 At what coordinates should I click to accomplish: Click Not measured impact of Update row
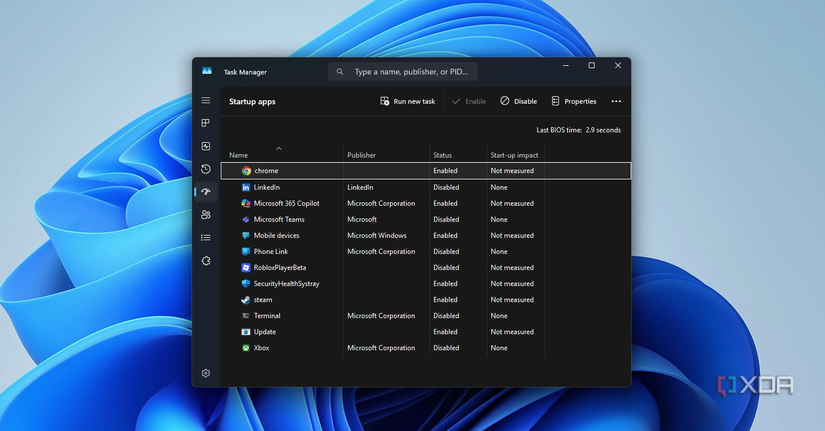[512, 332]
